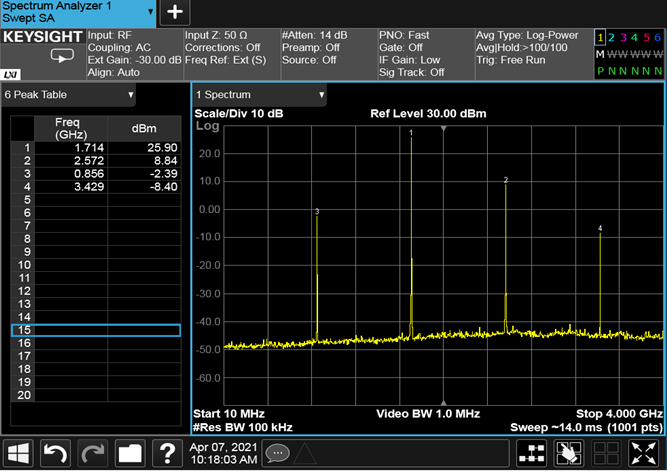The width and height of the screenshot is (667, 473).
Task: Click peak marker 3 on the spectrum trace
Action: point(317,212)
